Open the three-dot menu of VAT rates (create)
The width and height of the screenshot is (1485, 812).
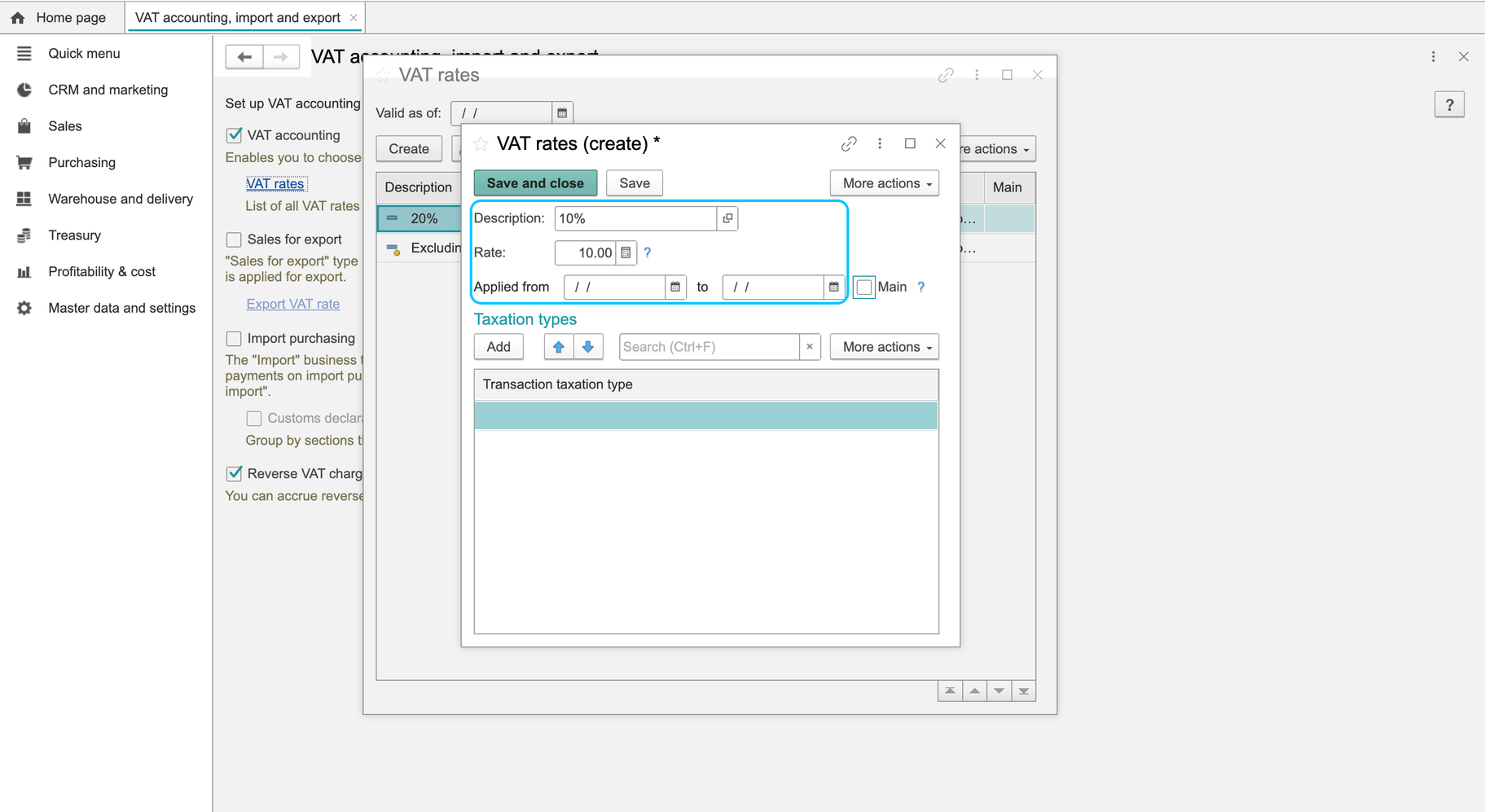click(x=880, y=143)
